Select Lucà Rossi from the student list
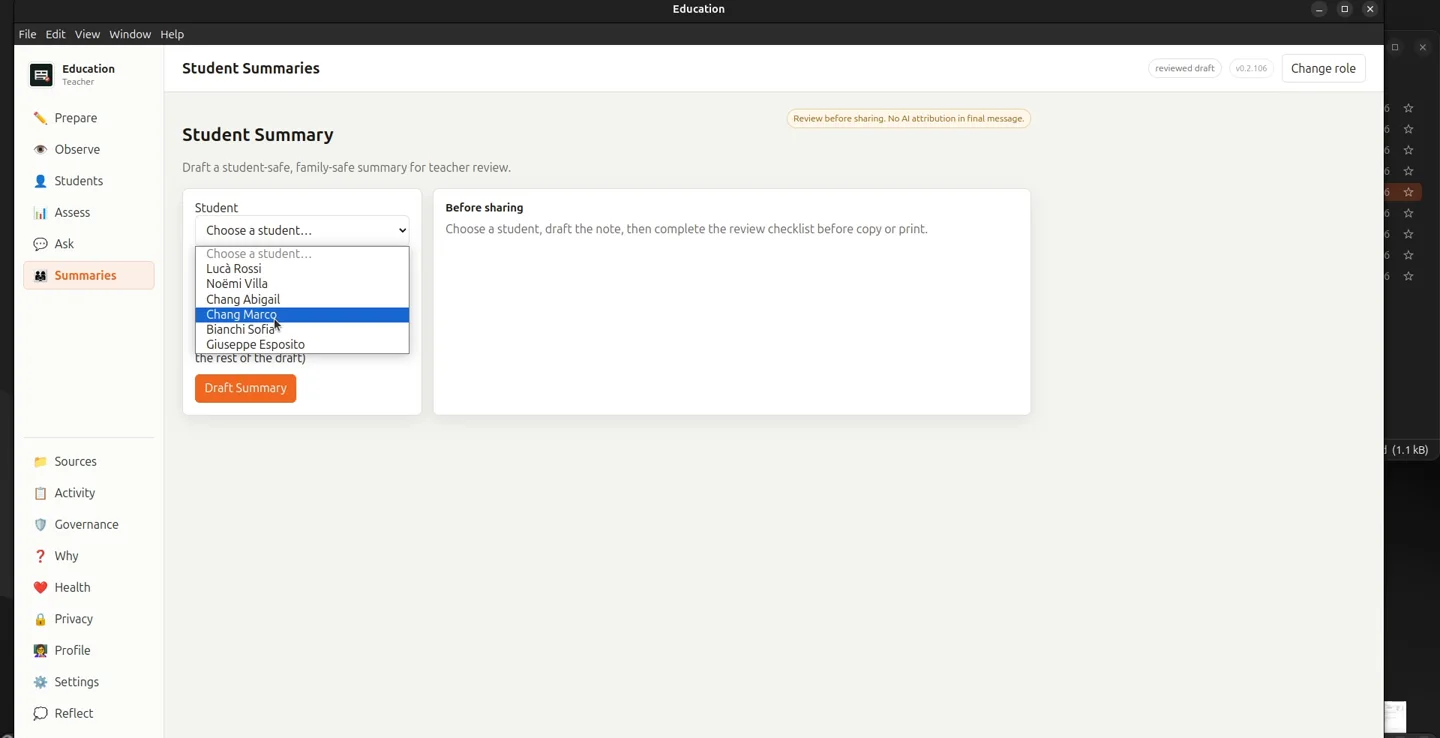 coord(302,269)
